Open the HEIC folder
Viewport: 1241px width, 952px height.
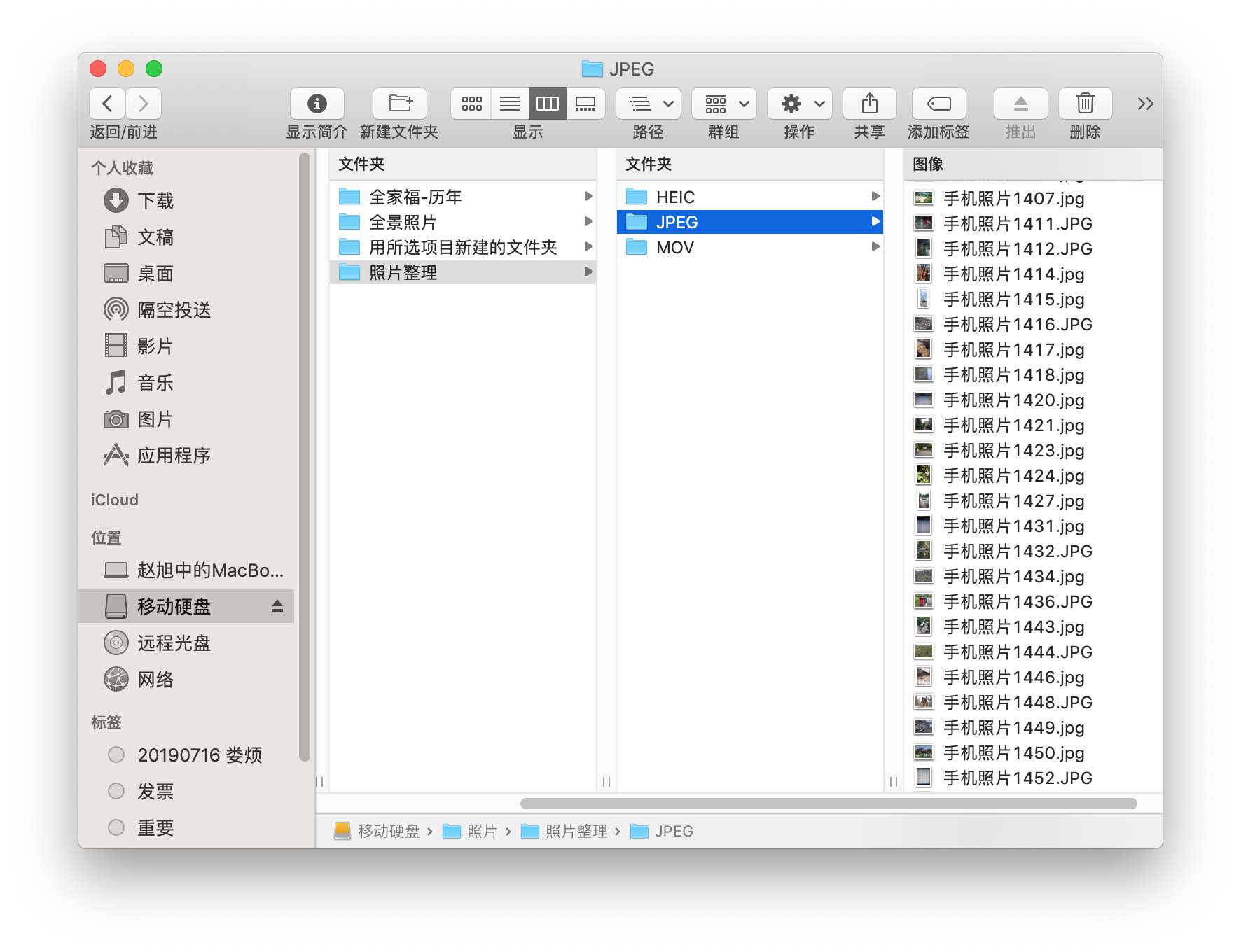point(675,197)
